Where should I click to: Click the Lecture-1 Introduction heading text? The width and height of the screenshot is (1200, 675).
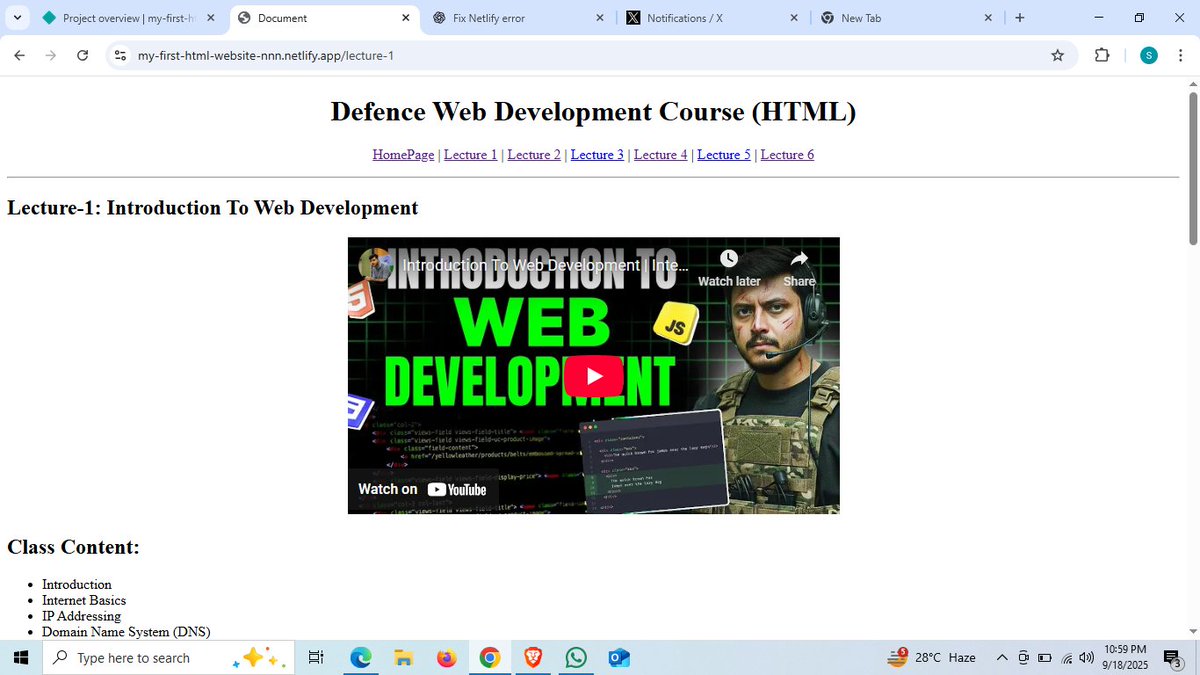(x=212, y=208)
